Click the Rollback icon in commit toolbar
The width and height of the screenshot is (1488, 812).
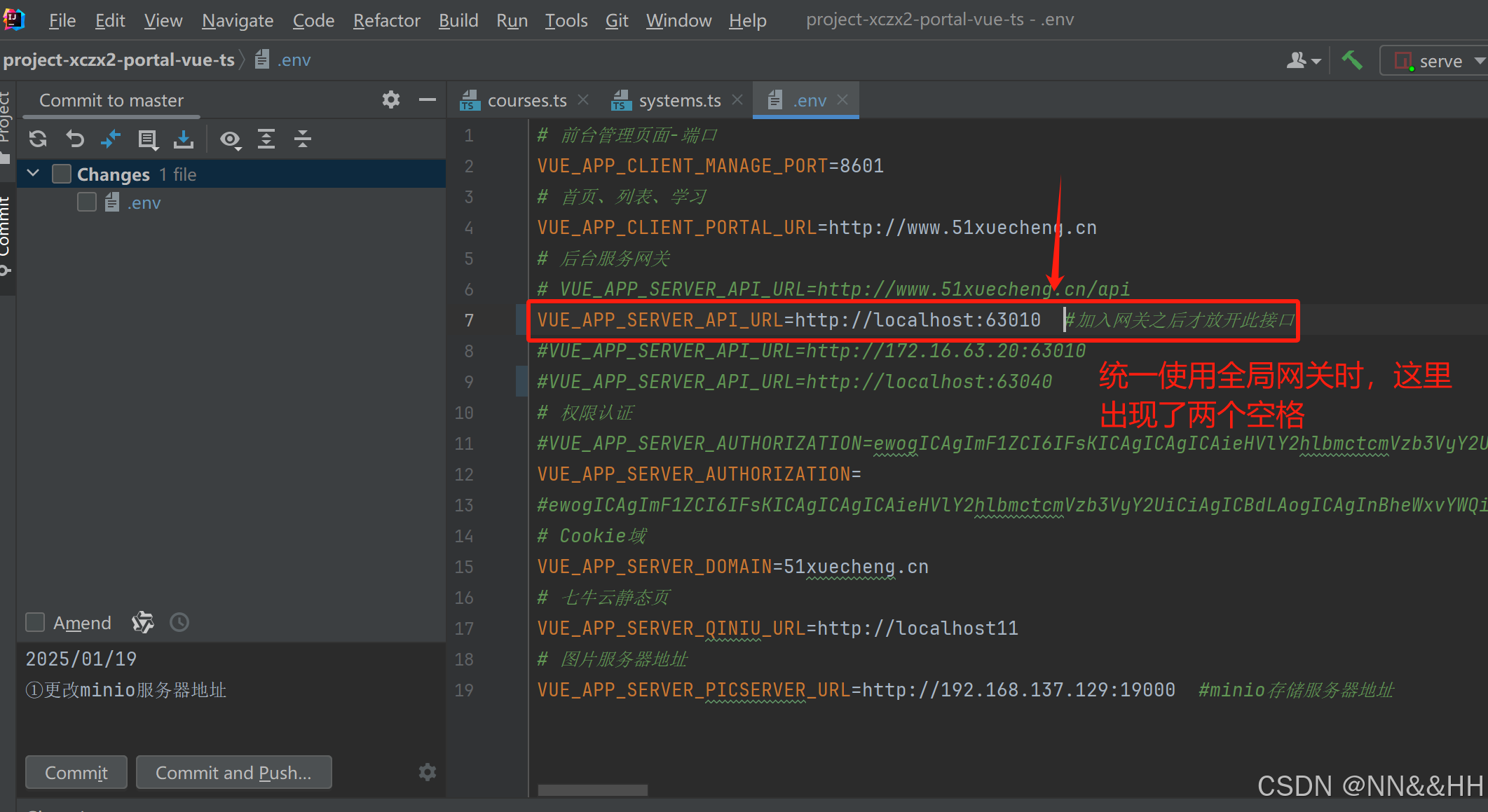tap(74, 139)
